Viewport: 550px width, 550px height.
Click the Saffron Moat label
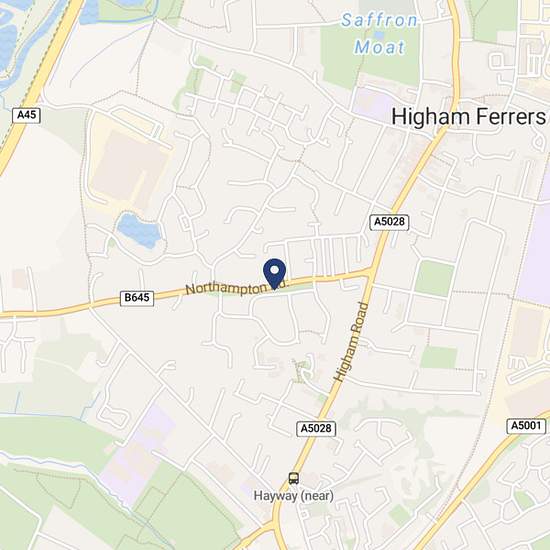tap(380, 34)
